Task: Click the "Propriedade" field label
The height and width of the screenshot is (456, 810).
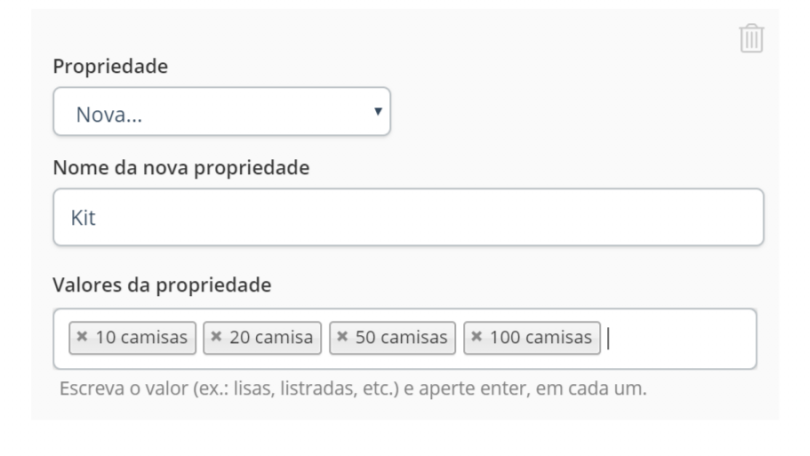Action: pyautogui.click(x=111, y=66)
